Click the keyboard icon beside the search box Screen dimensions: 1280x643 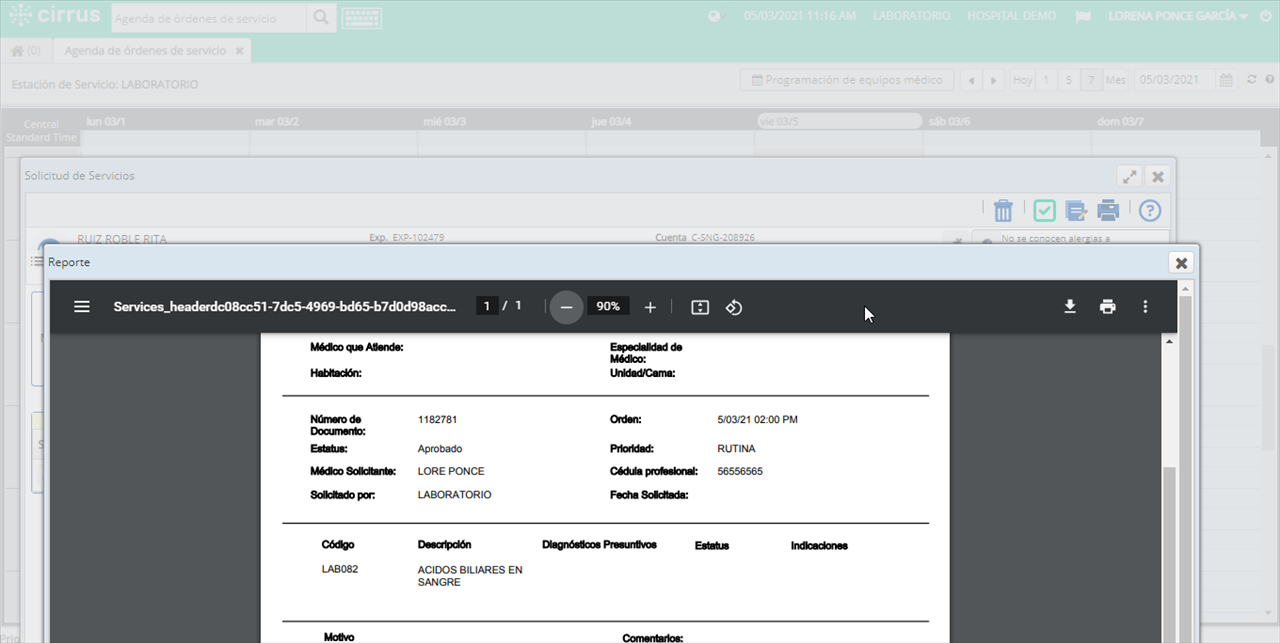pyautogui.click(x=361, y=16)
